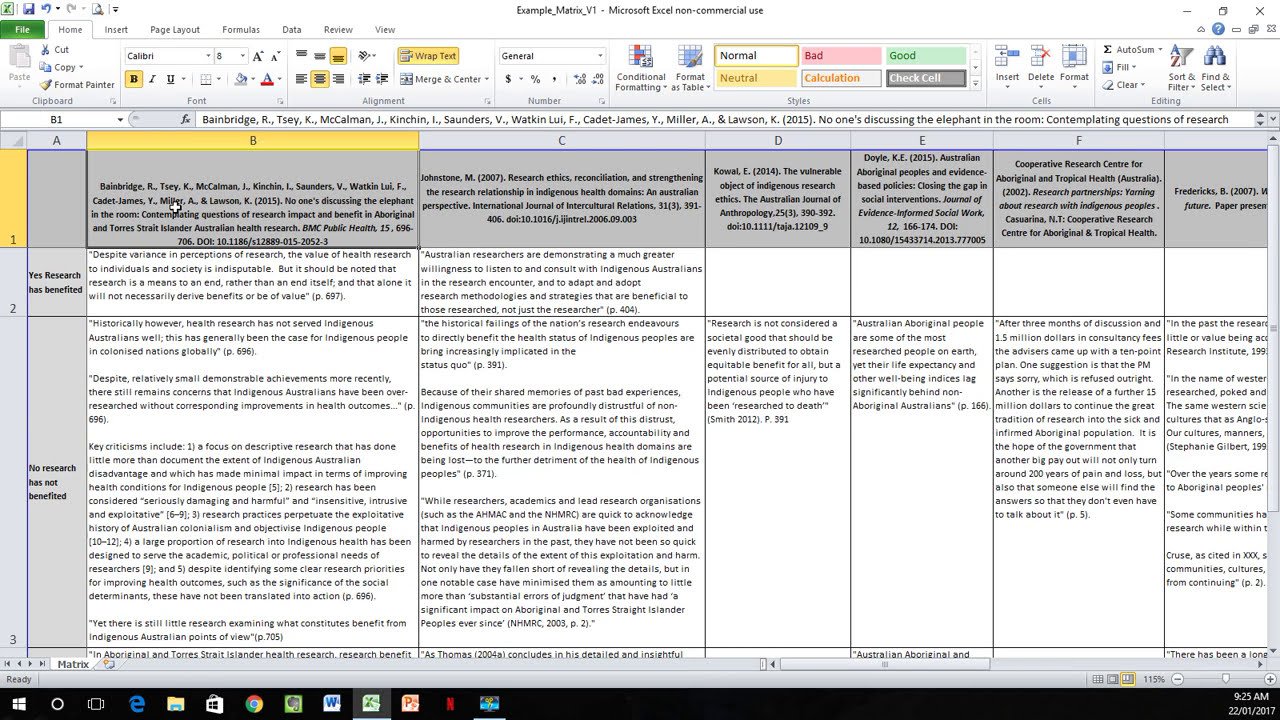This screenshot has width=1280, height=720.
Task: Click the Top Align icon
Action: (x=301, y=56)
